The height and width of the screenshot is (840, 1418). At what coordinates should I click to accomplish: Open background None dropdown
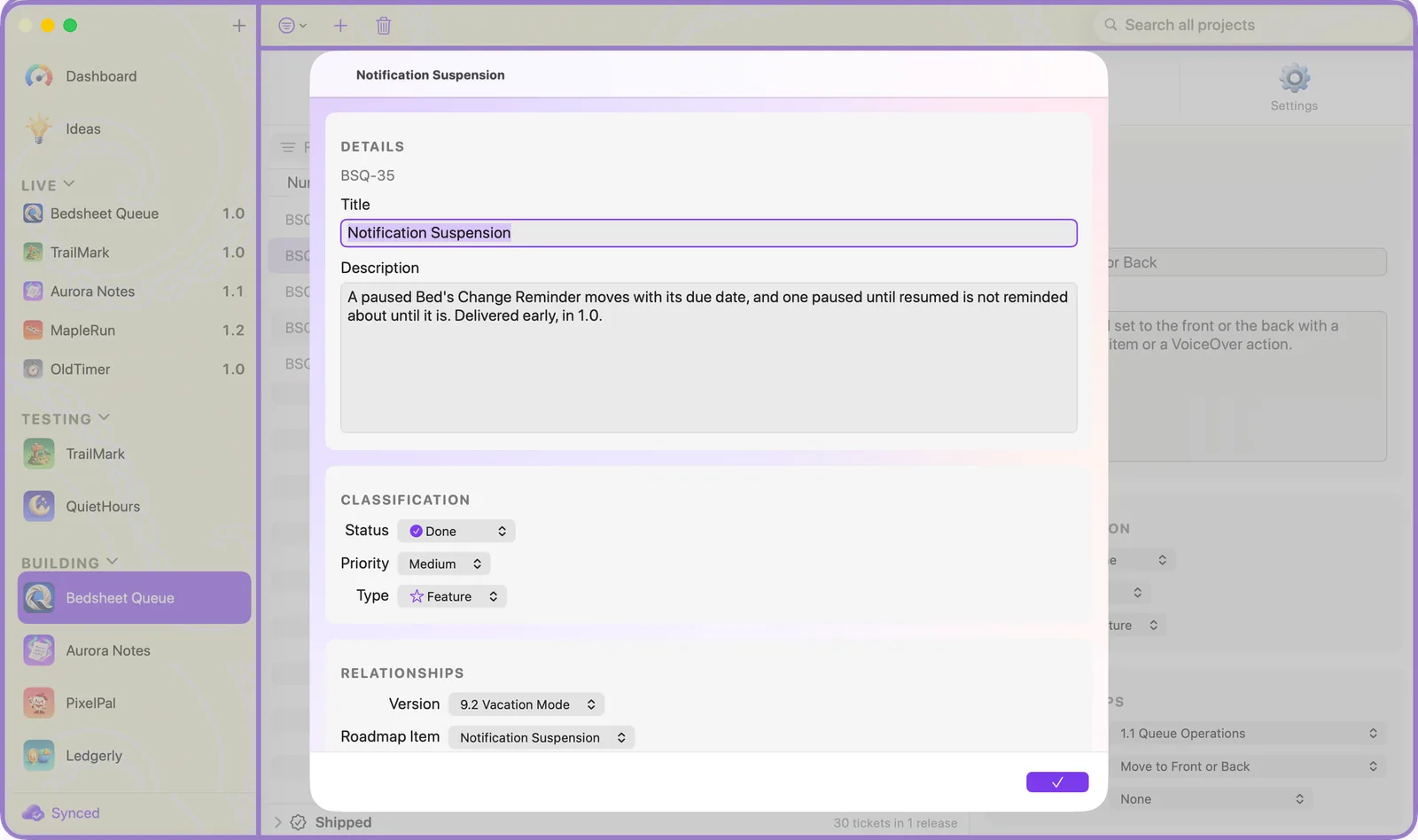(x=1210, y=799)
